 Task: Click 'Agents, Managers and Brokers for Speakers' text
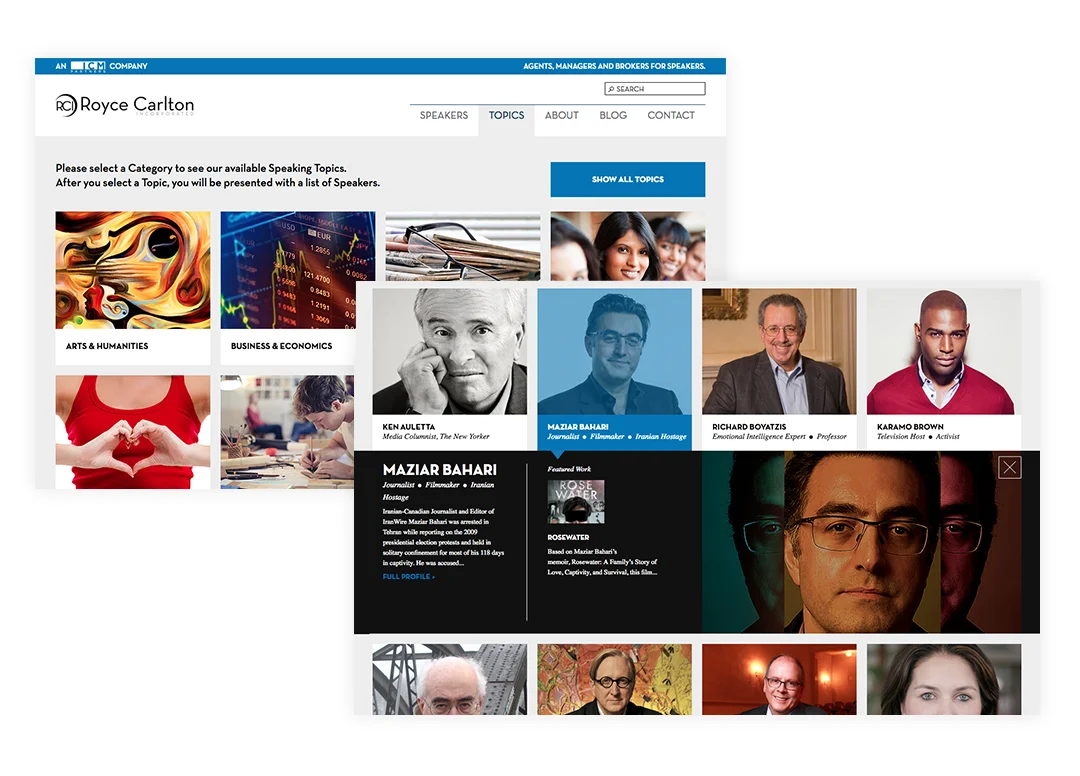tap(614, 66)
